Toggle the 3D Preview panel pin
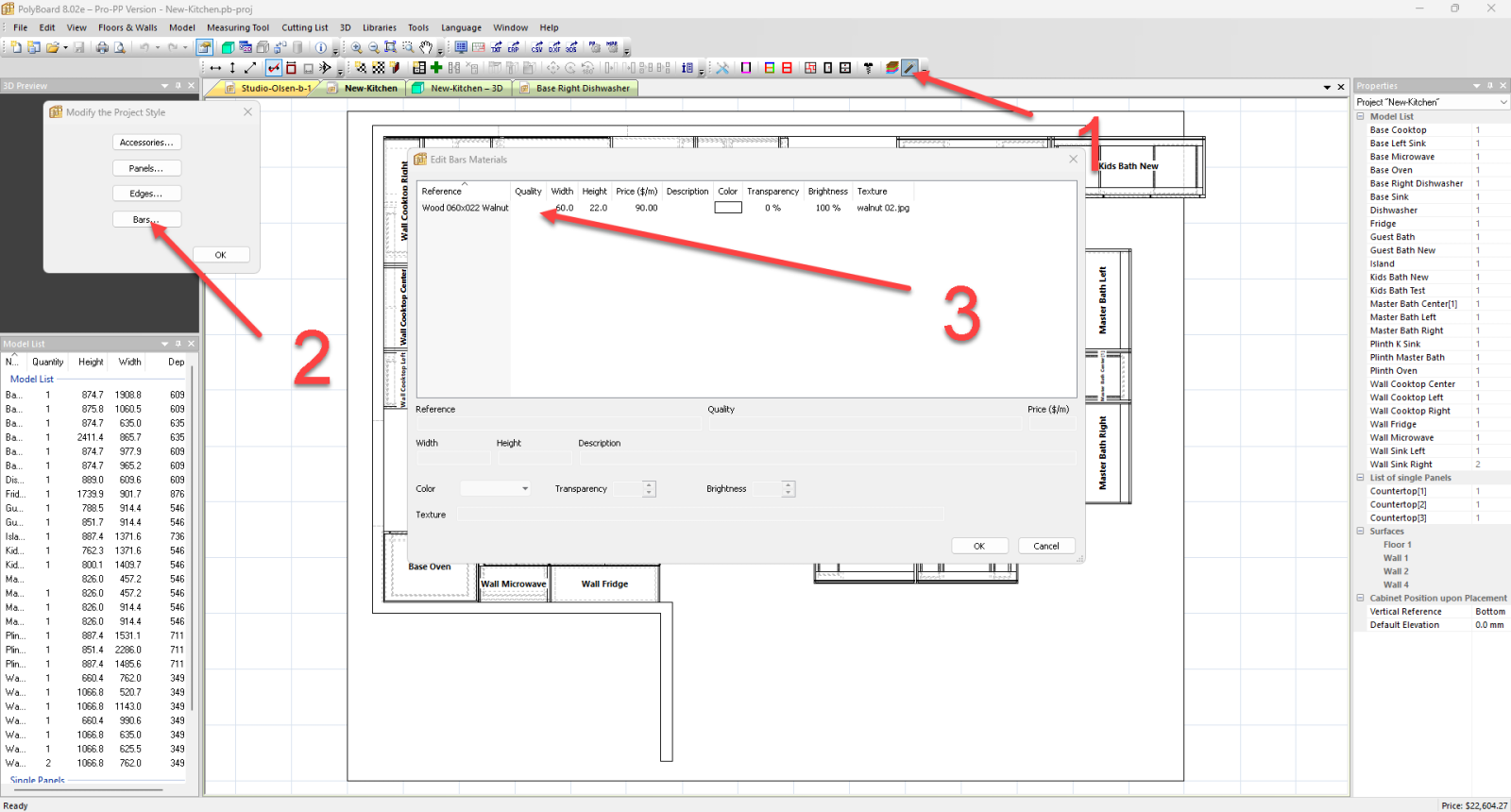 coord(178,86)
